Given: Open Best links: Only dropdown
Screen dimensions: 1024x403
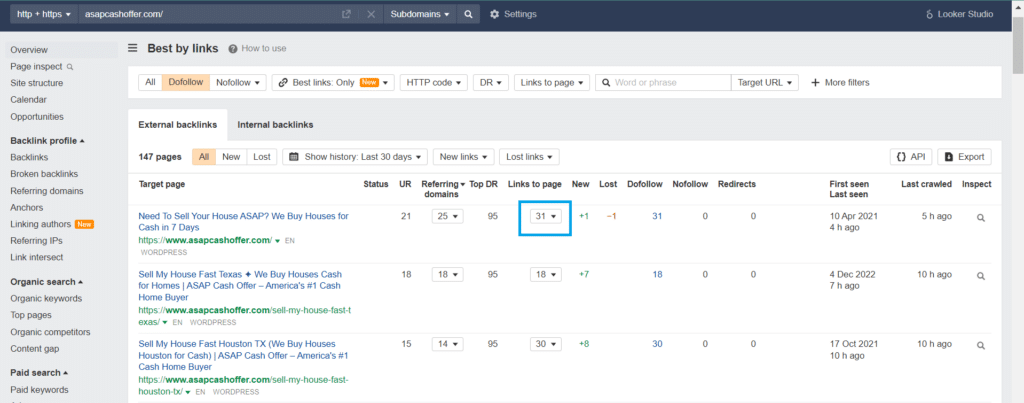Looking at the screenshot, I should (x=333, y=82).
